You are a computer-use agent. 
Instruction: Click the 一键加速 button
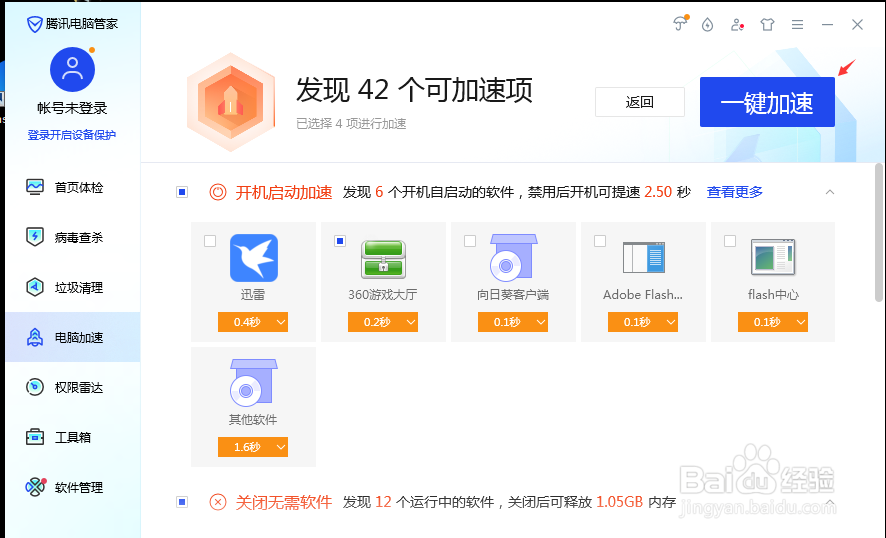coord(767,102)
